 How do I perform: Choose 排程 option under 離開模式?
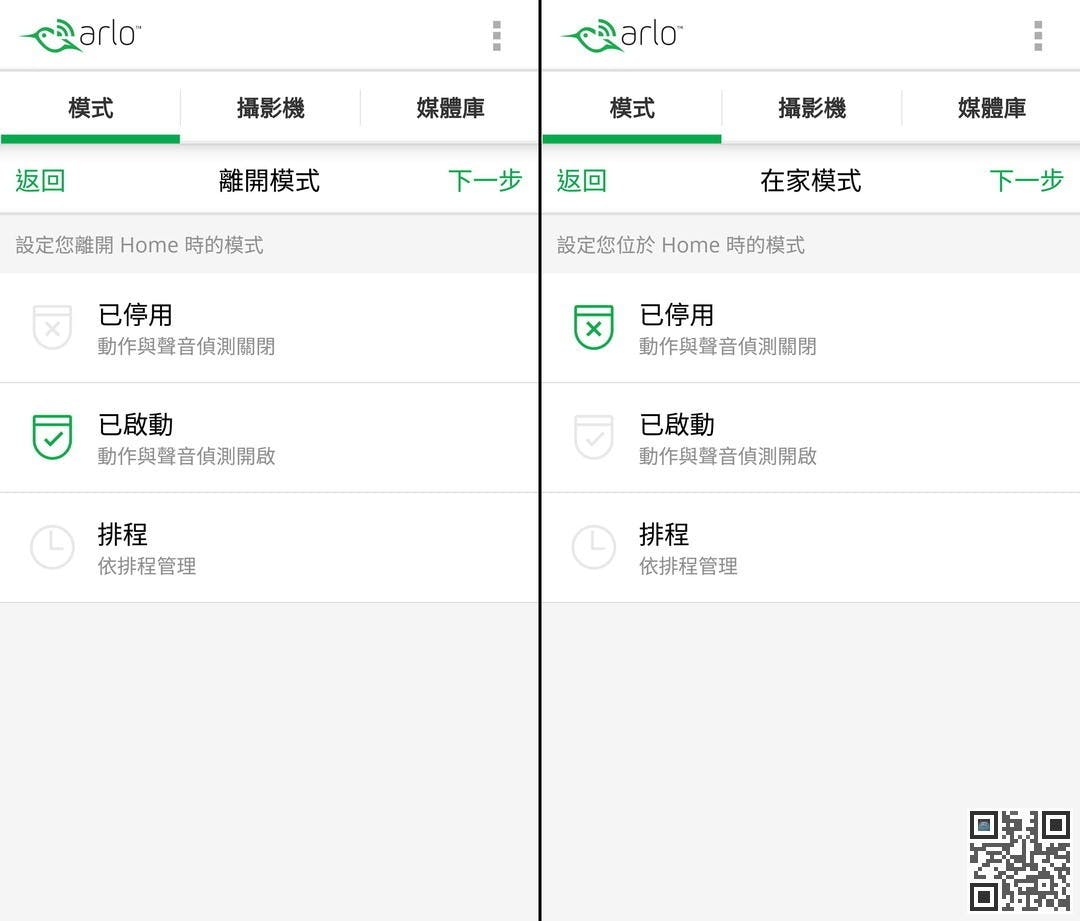pos(269,548)
